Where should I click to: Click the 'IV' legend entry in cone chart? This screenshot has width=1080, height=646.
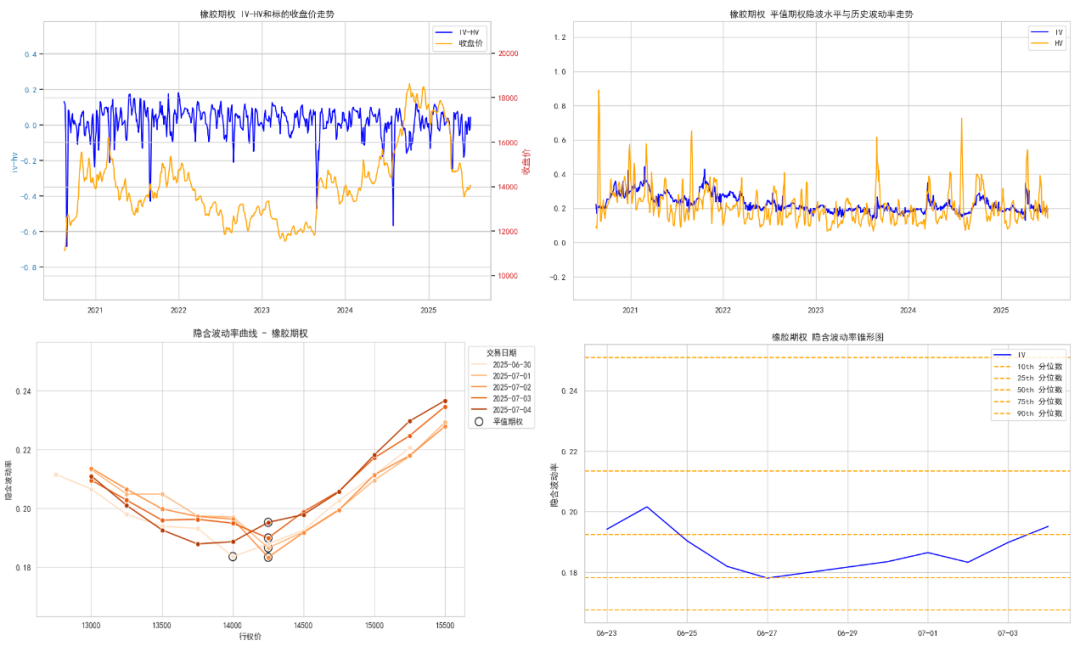pos(1010,355)
